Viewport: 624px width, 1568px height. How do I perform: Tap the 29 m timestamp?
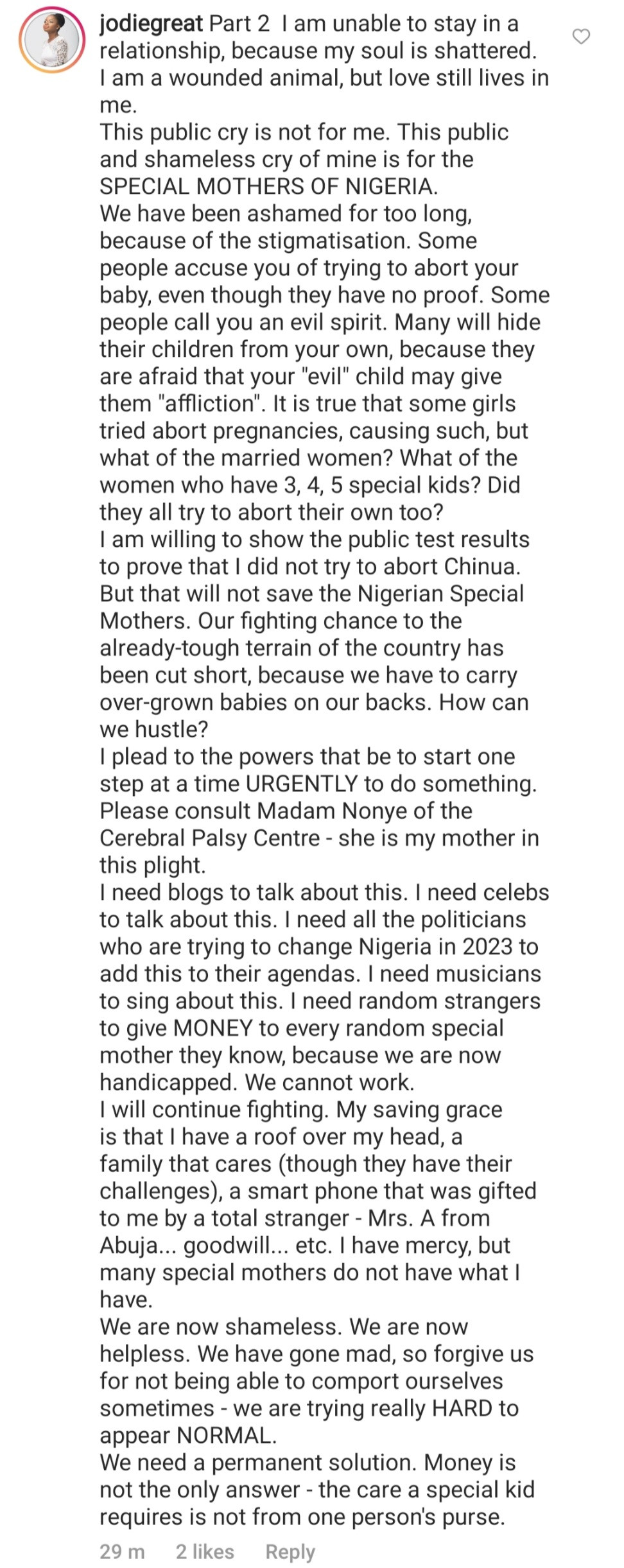pos(122,1551)
